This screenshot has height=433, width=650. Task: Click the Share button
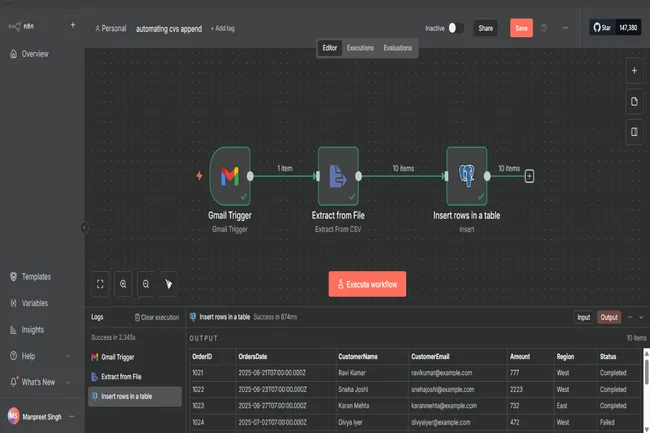point(486,28)
